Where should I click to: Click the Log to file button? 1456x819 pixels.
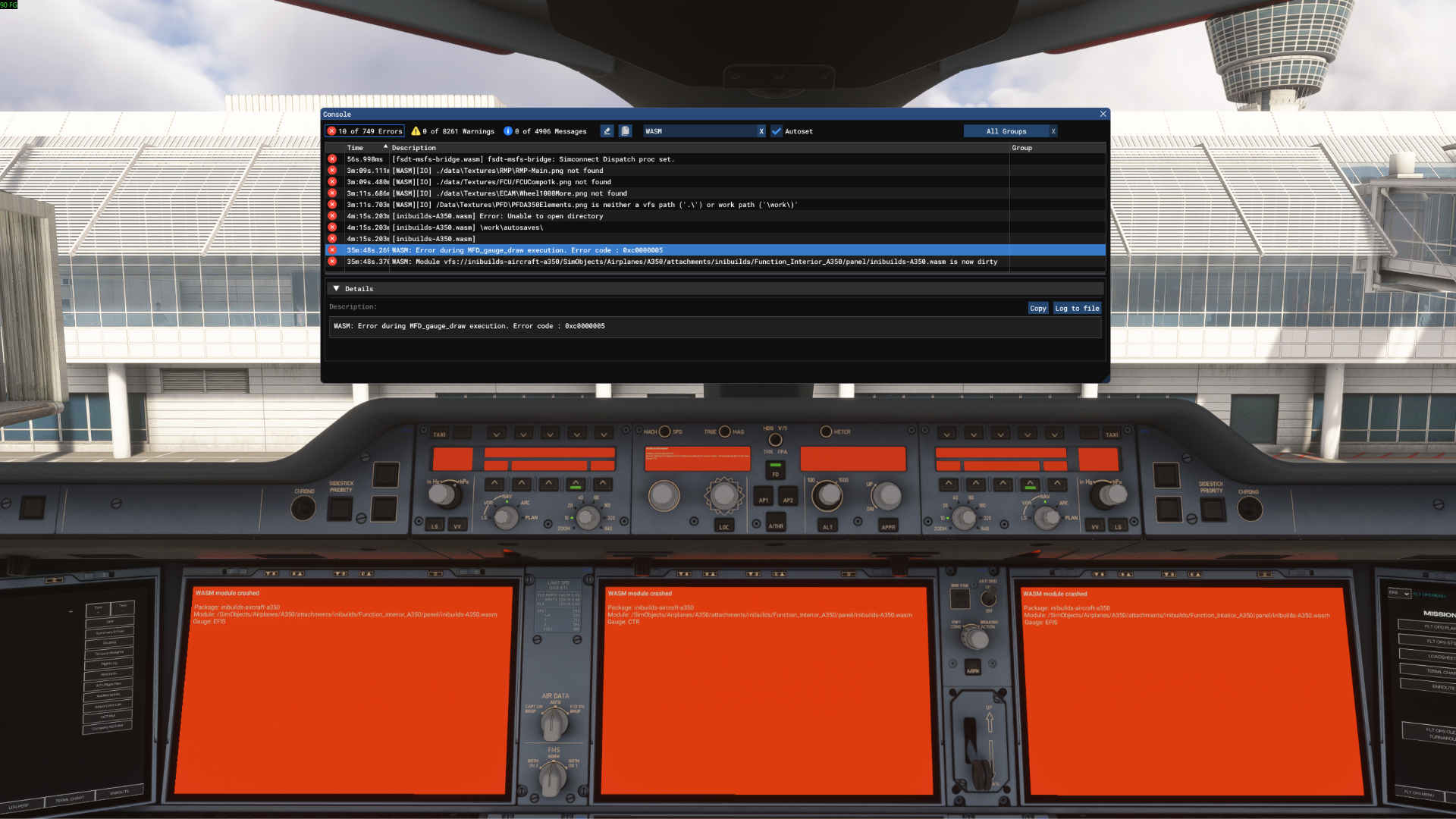click(1076, 309)
